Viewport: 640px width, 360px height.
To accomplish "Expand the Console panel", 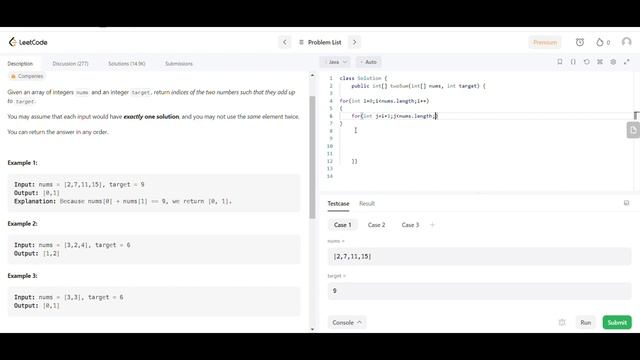I will click(347, 322).
